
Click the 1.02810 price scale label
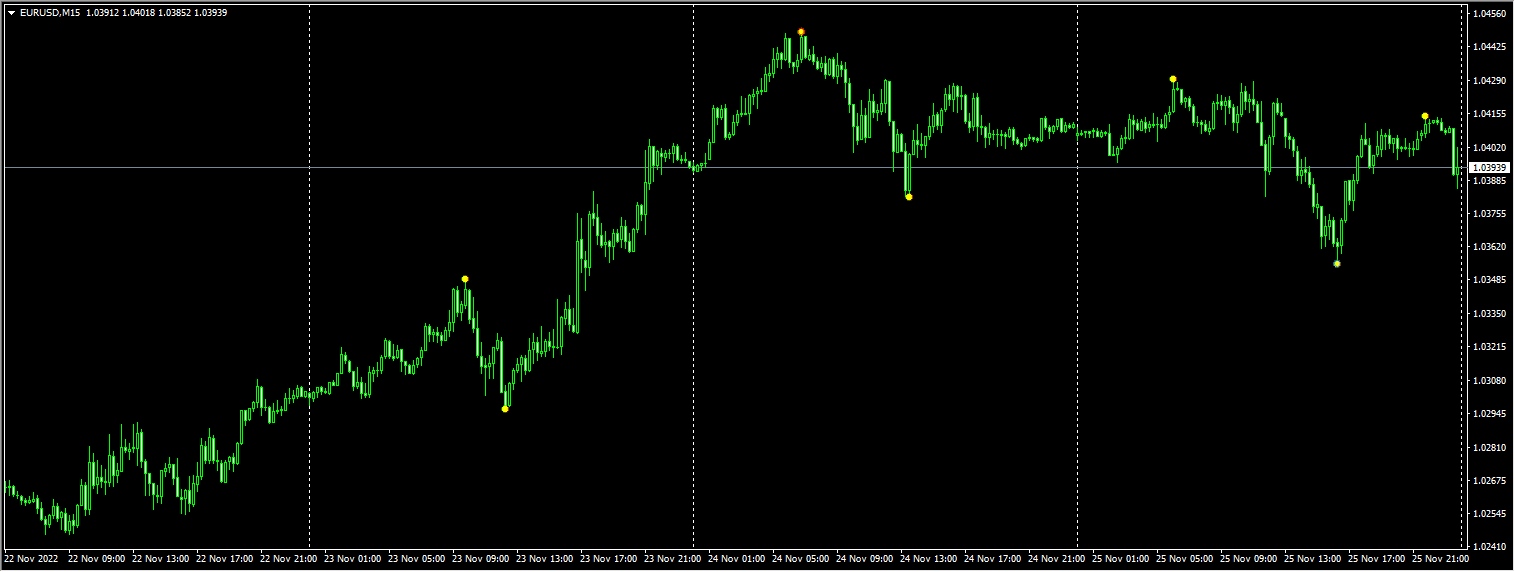(x=1490, y=447)
